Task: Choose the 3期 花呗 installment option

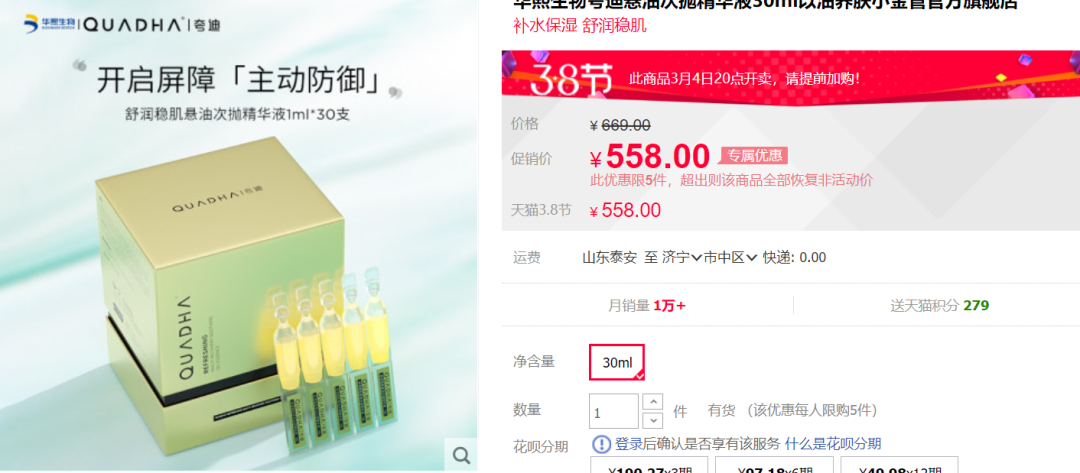Action: point(649,465)
